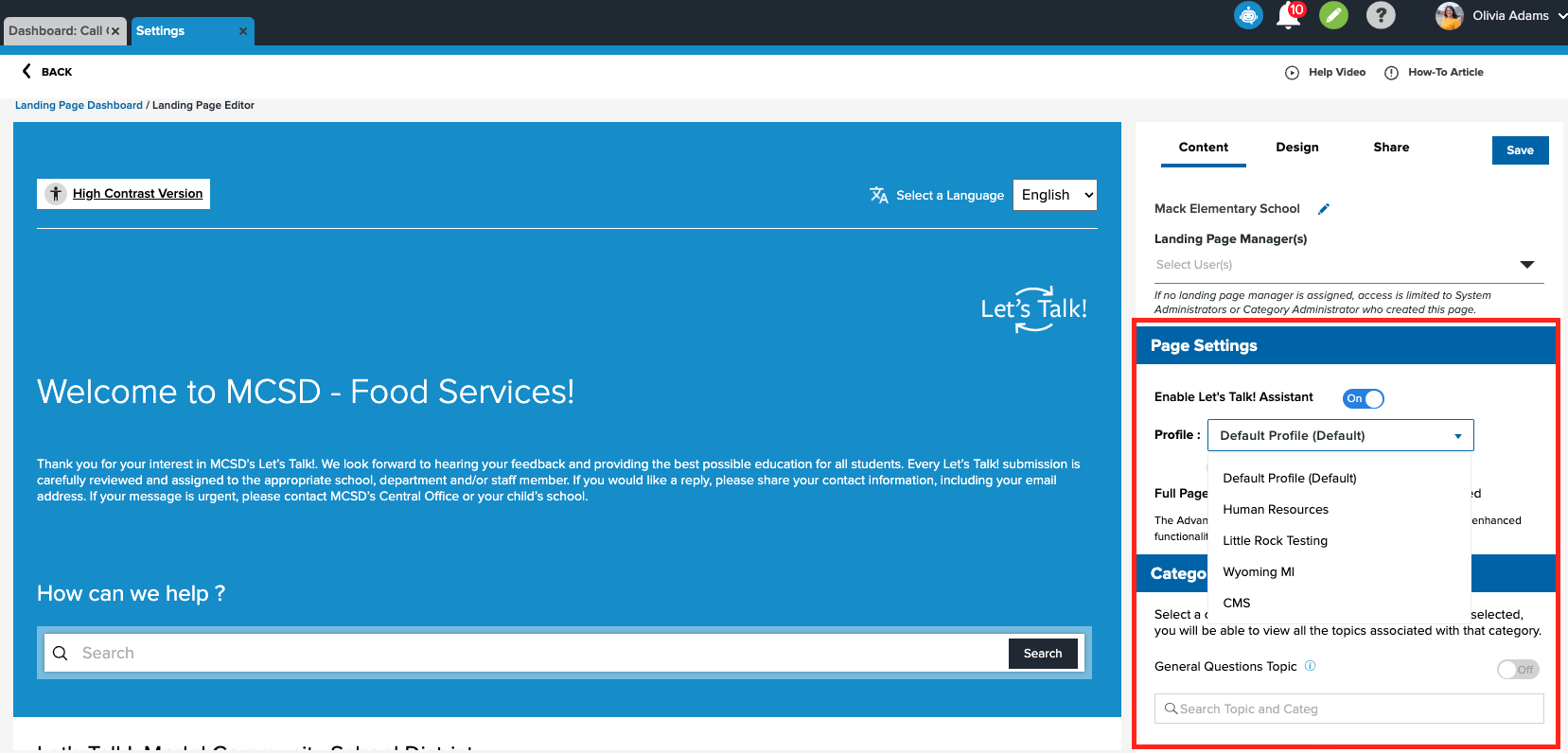Choose Human Resources from profile list
The height and width of the screenshot is (753, 1568).
1275,510
